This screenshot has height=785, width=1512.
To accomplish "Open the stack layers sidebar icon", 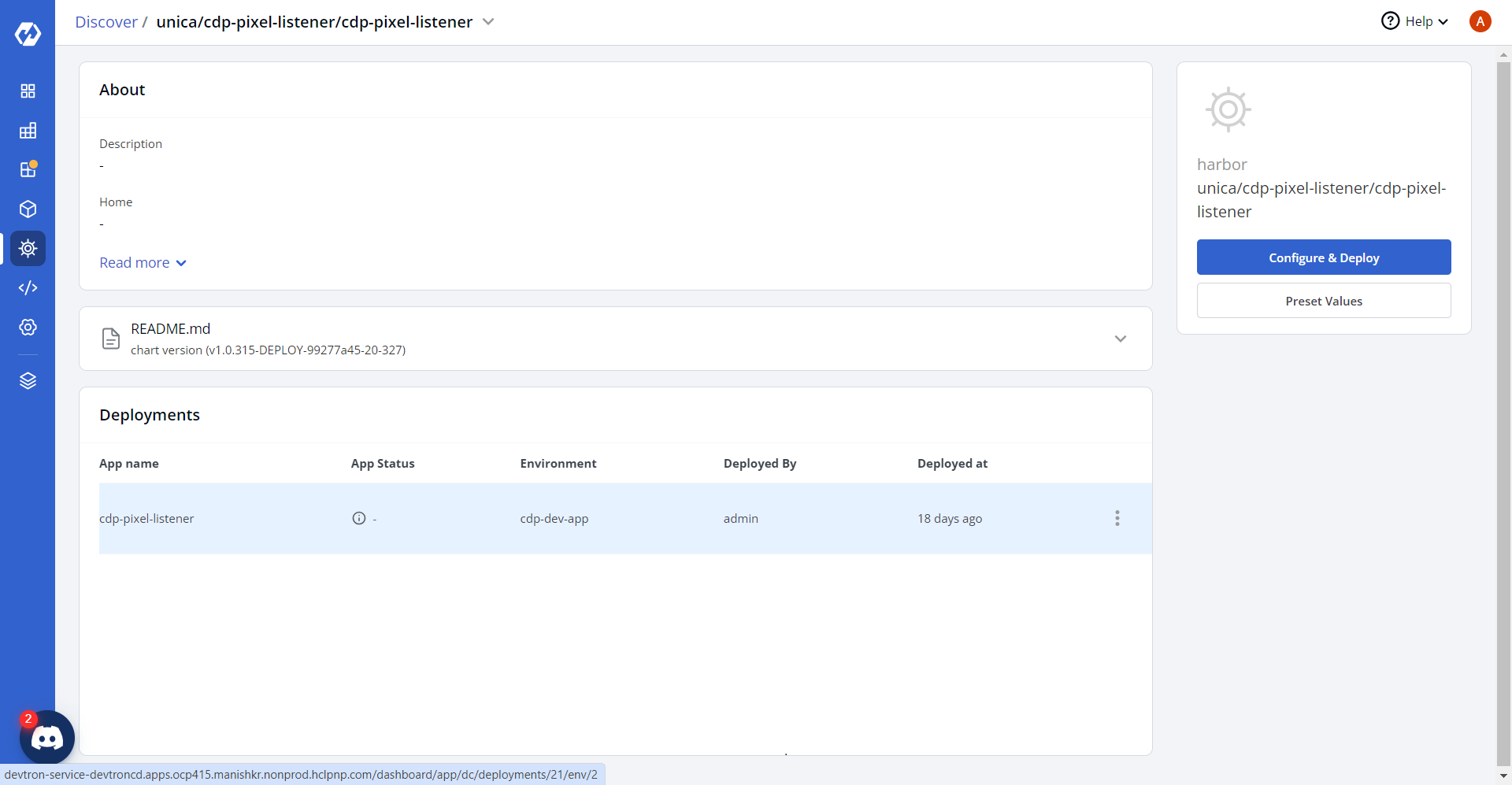I will pos(28,381).
